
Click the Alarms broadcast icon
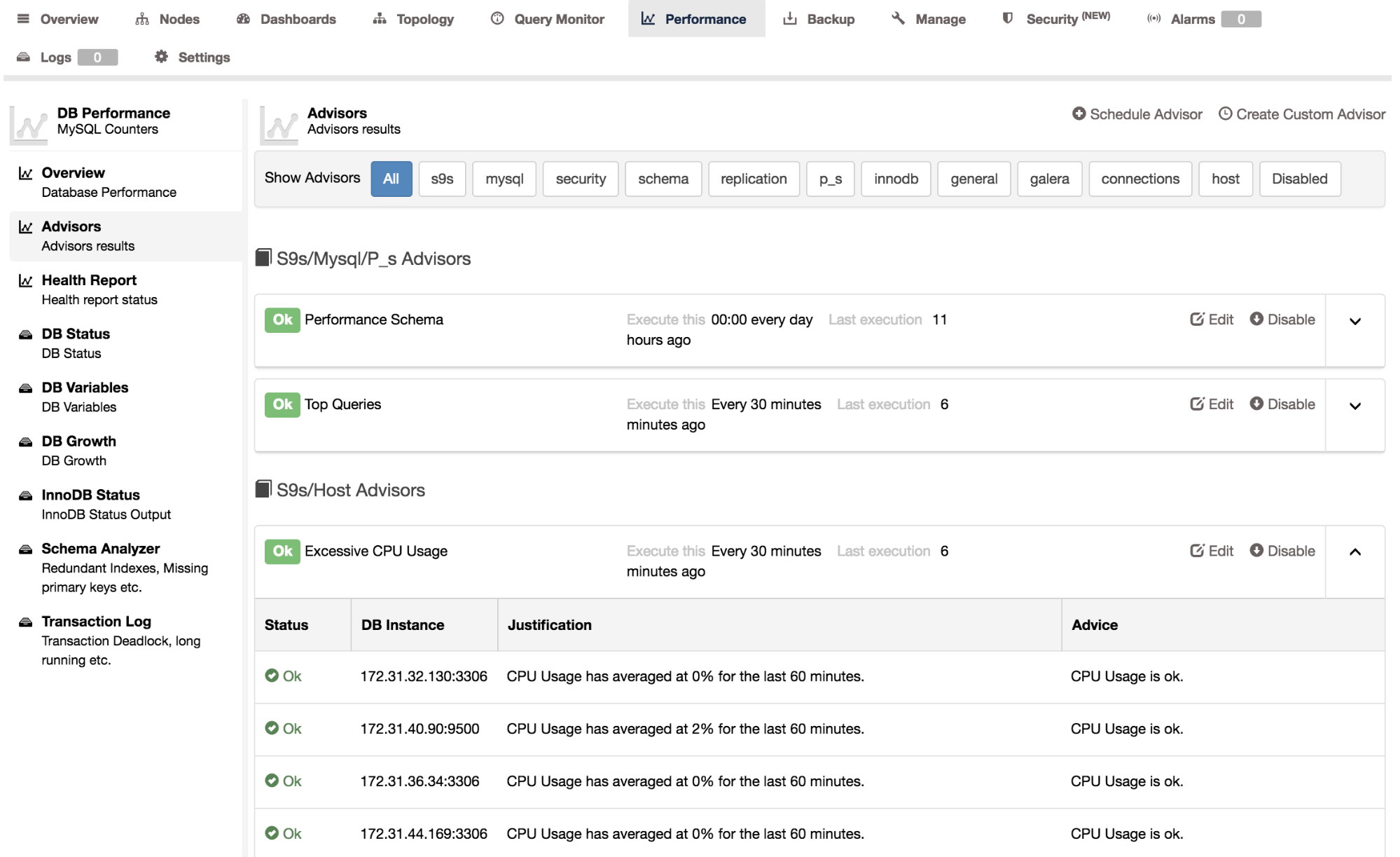pyautogui.click(x=1153, y=19)
